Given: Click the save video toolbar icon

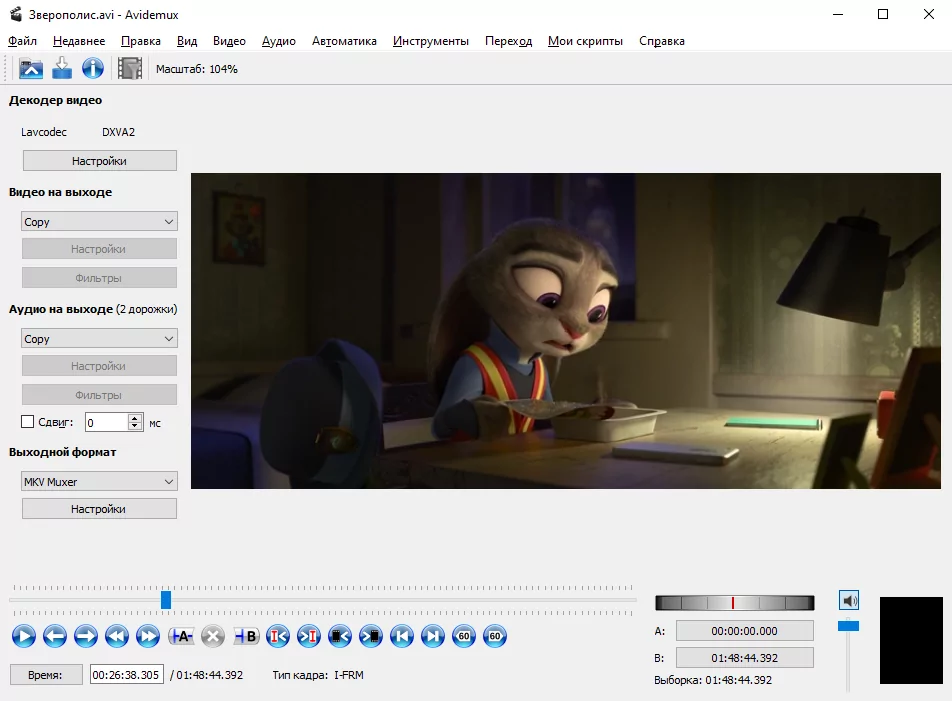Looking at the screenshot, I should (62, 69).
